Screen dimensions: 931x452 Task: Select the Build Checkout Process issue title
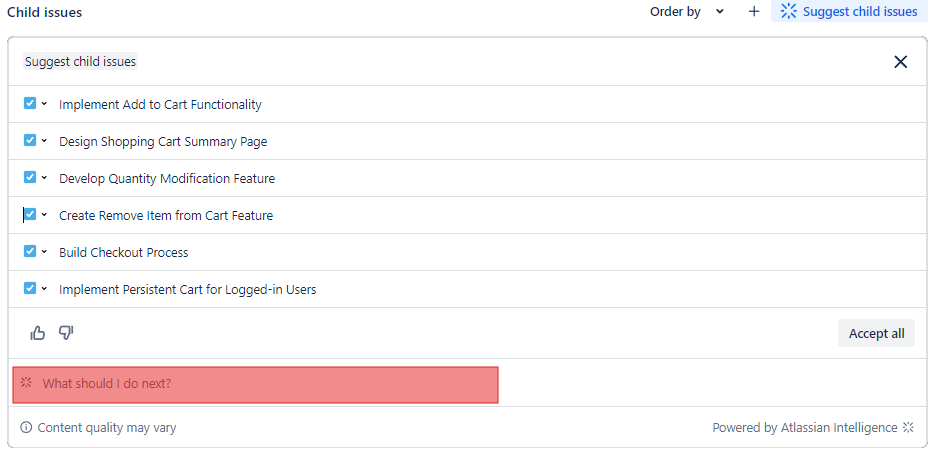coord(124,252)
